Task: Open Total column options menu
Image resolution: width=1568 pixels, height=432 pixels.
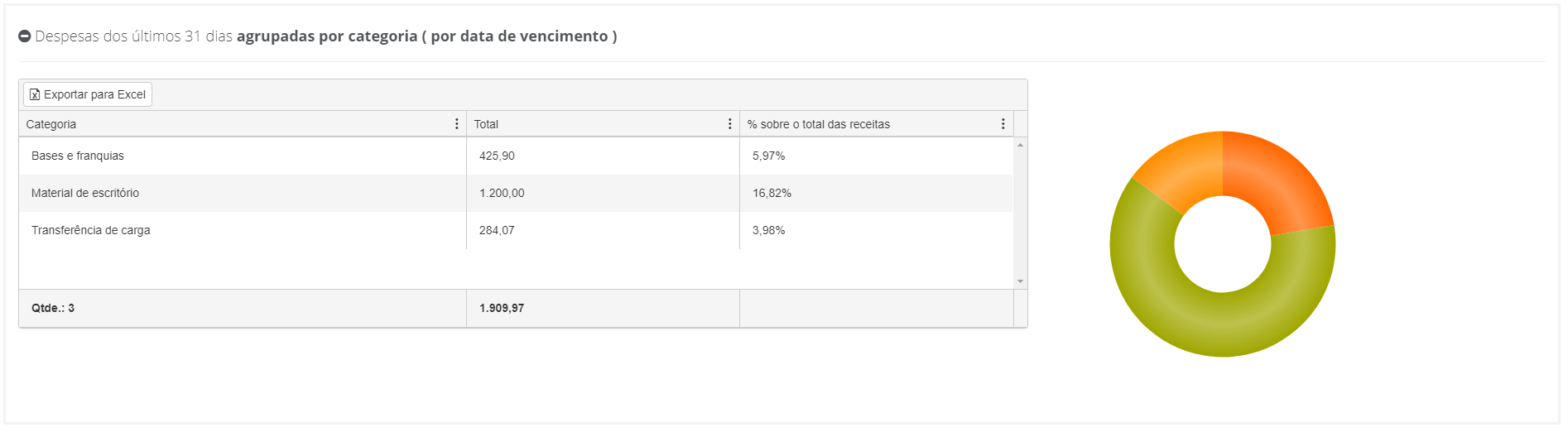Action: (x=729, y=123)
